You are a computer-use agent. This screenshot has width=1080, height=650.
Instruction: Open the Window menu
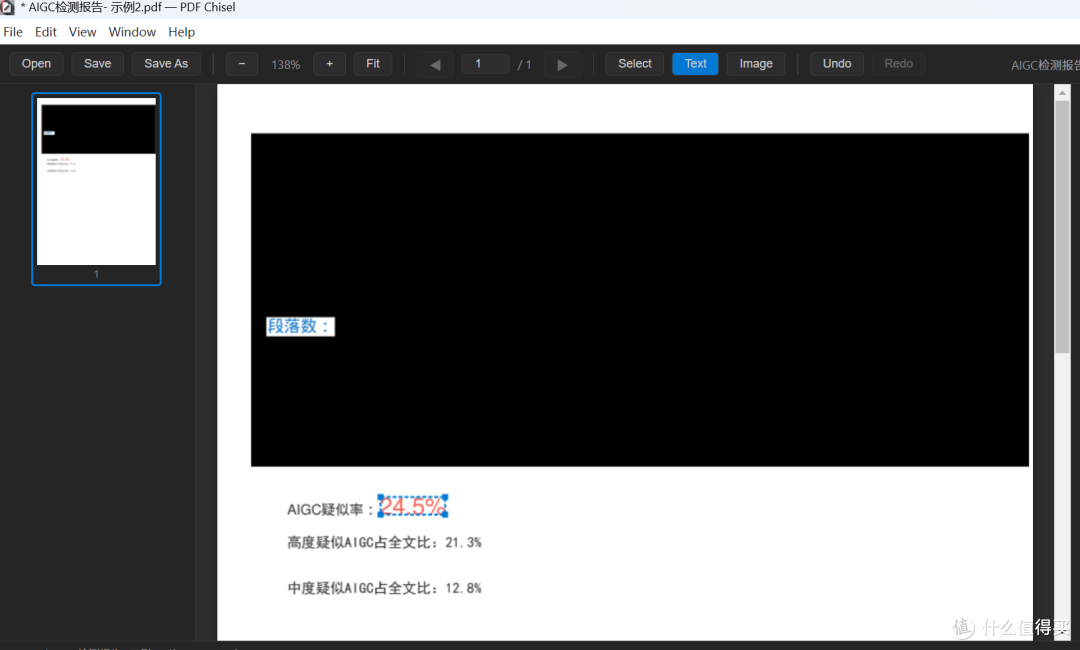pos(132,32)
